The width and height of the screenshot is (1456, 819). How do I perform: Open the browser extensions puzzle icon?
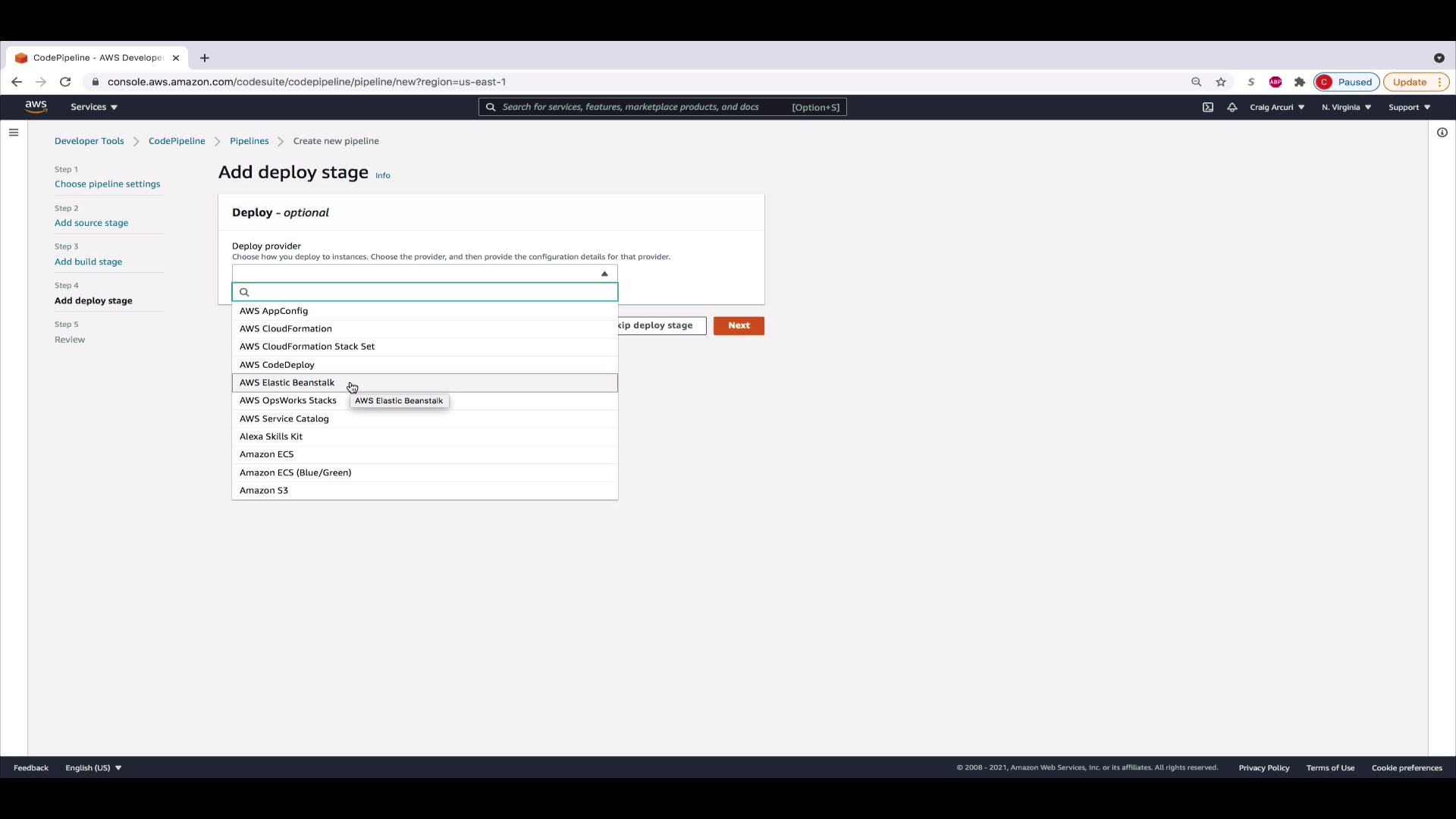coord(1300,82)
